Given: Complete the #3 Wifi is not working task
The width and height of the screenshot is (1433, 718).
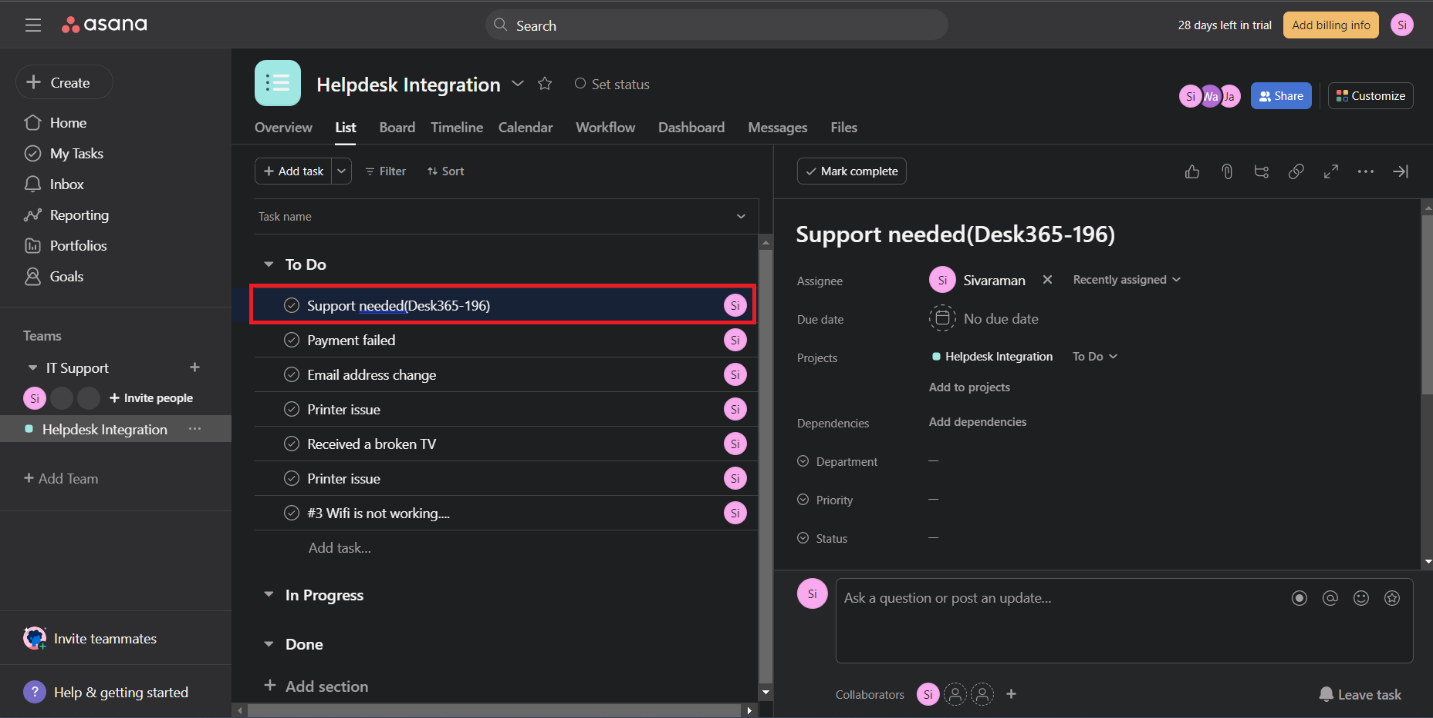Looking at the screenshot, I should click(292, 513).
